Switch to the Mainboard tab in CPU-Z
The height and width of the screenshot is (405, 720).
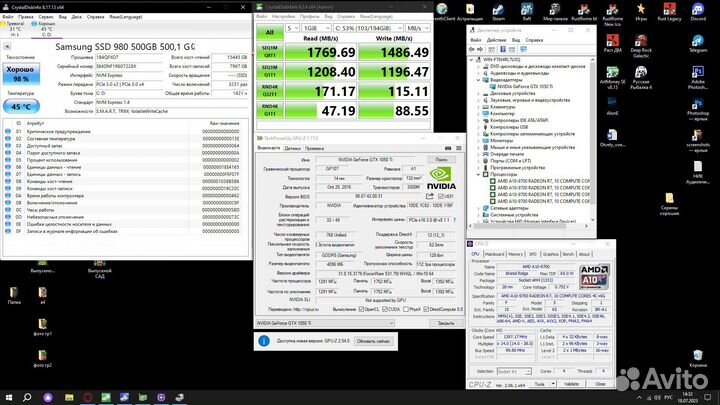point(494,254)
